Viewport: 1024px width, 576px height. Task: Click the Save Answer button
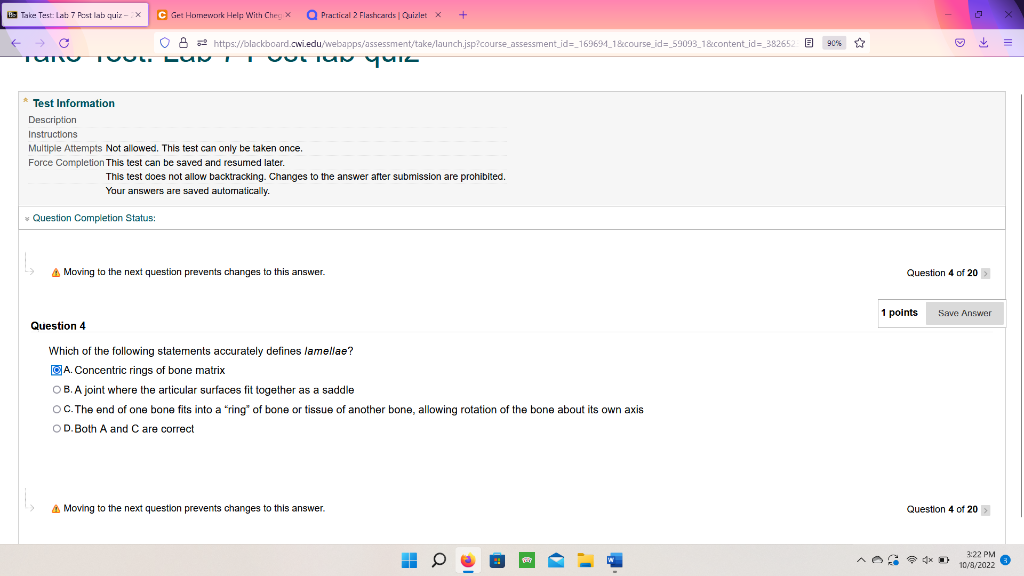[963, 313]
